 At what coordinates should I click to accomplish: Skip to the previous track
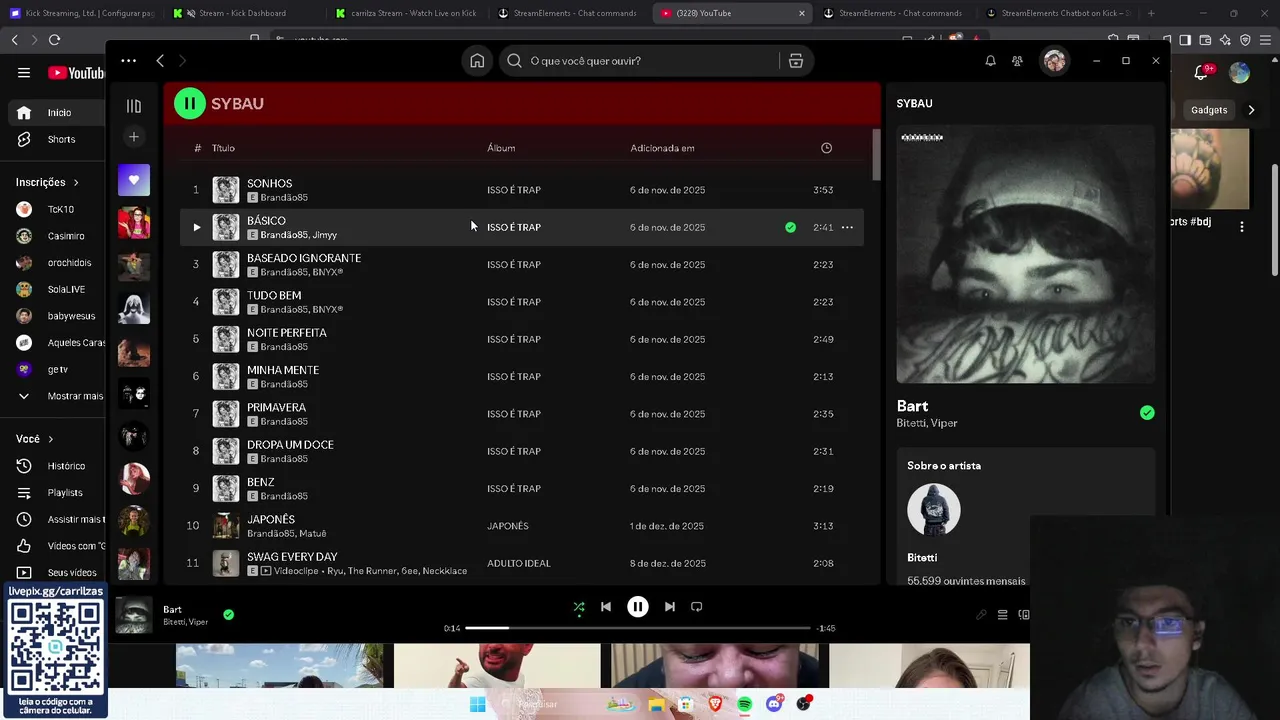pos(605,607)
